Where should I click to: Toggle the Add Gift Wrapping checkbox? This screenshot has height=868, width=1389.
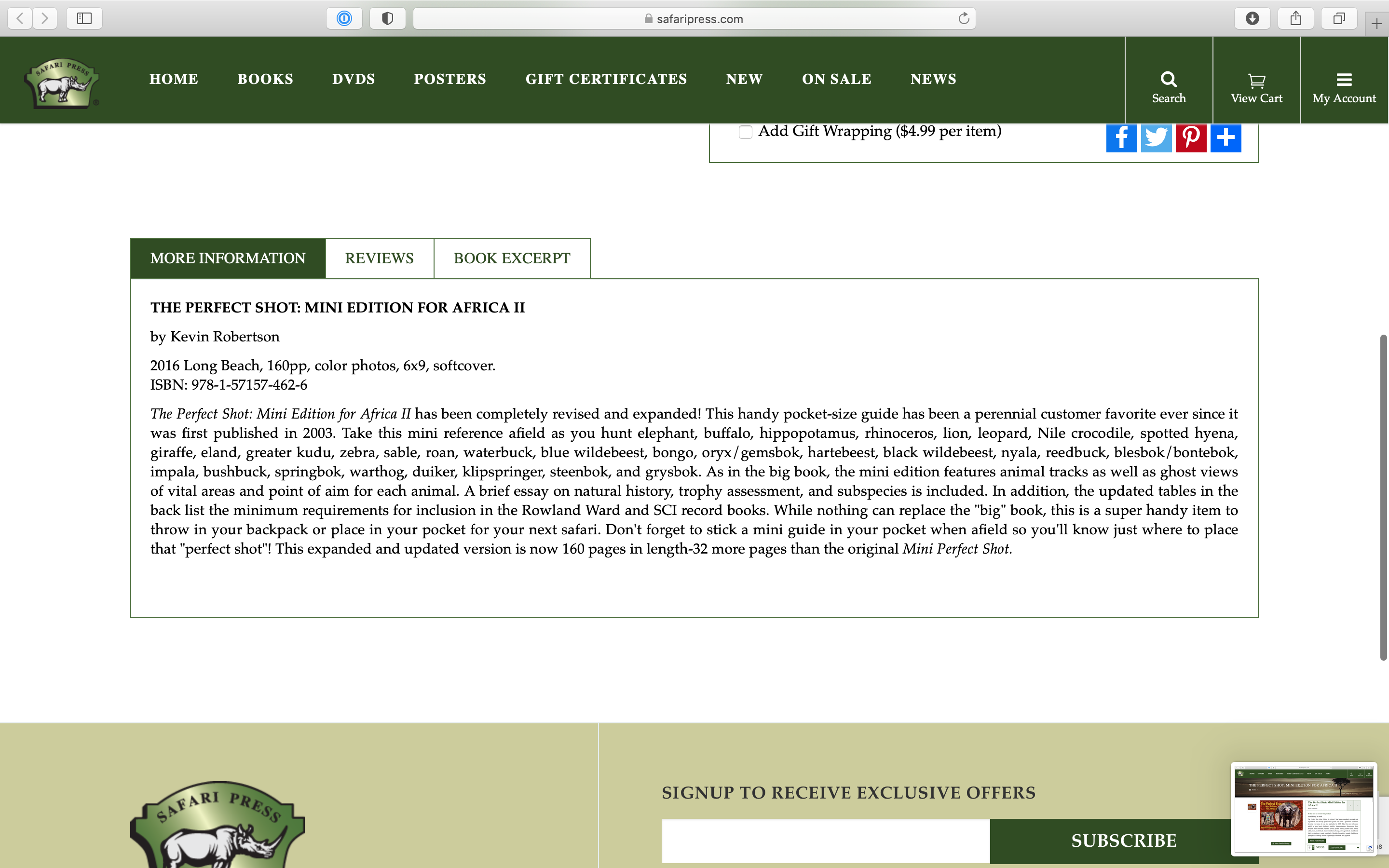point(745,132)
